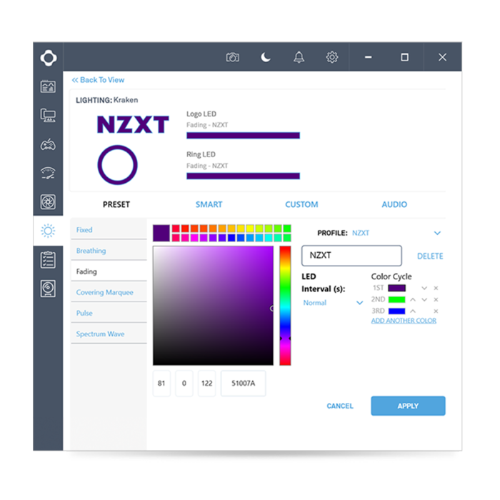Screen dimensions: 500x500
Task: Select the ring LED preview circle
Action: (117, 165)
